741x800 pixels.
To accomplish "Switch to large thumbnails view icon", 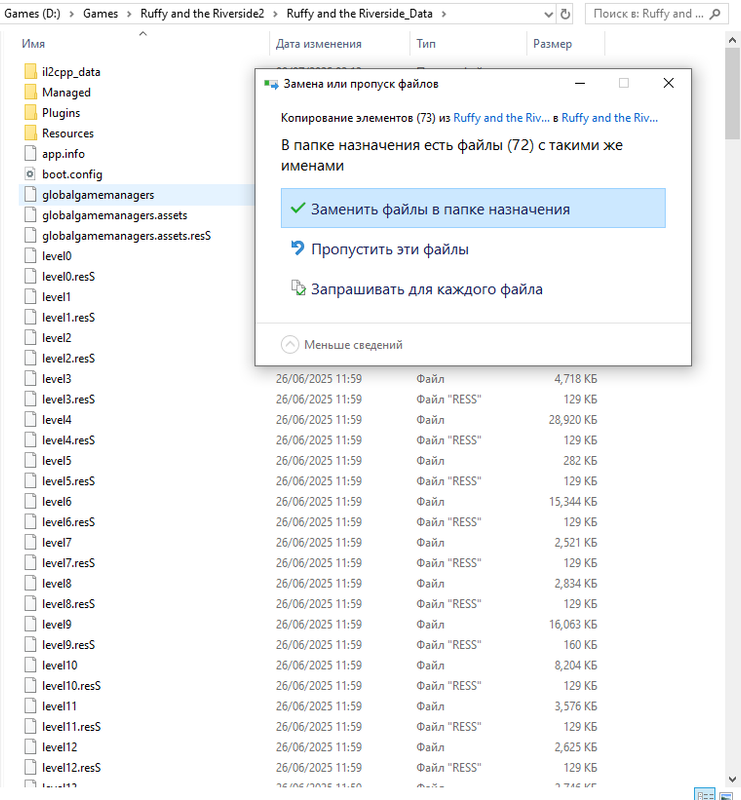I will [726, 795].
